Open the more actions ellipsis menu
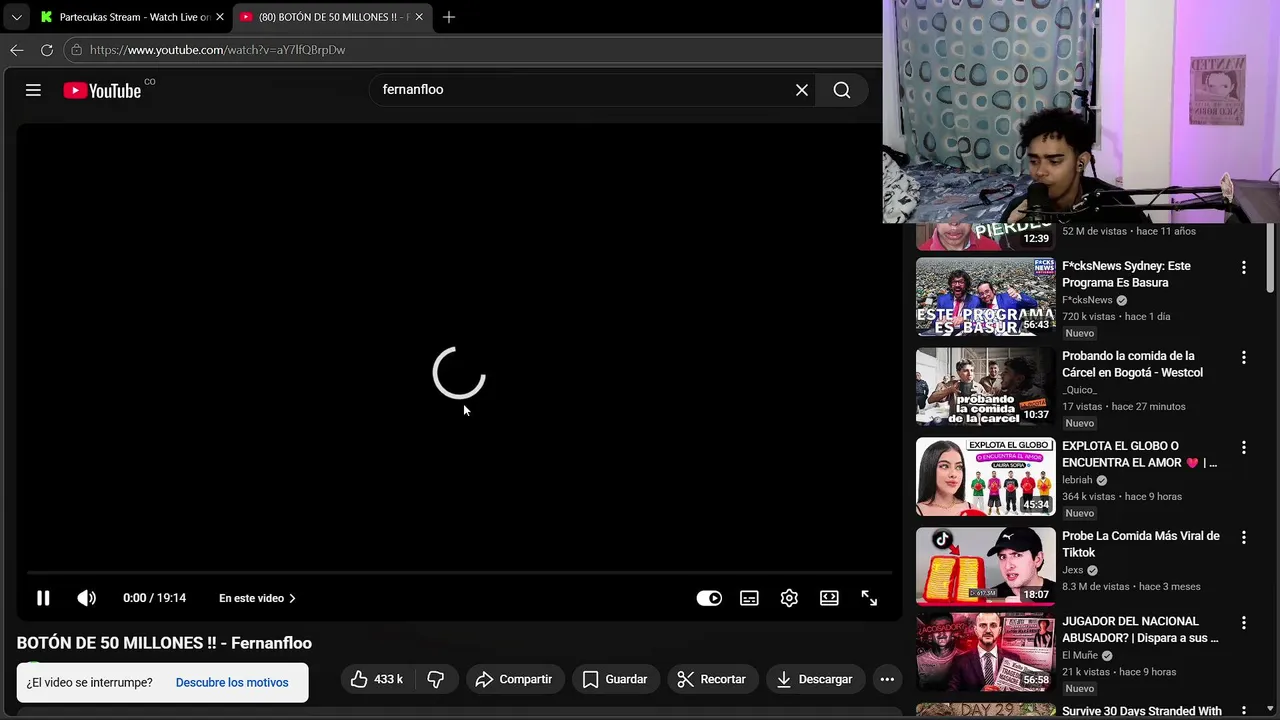 coord(887,679)
